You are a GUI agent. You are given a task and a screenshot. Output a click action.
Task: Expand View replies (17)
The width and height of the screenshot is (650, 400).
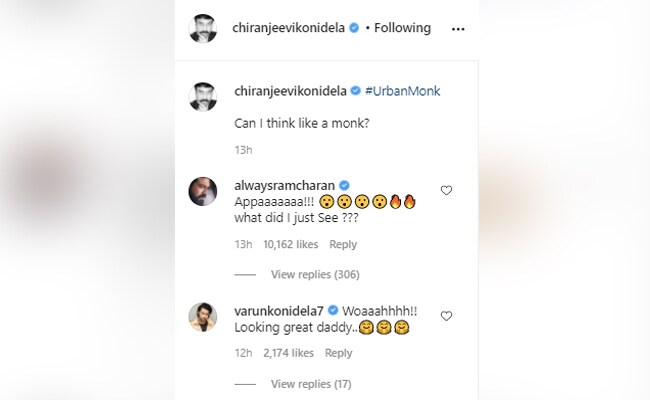tap(311, 384)
